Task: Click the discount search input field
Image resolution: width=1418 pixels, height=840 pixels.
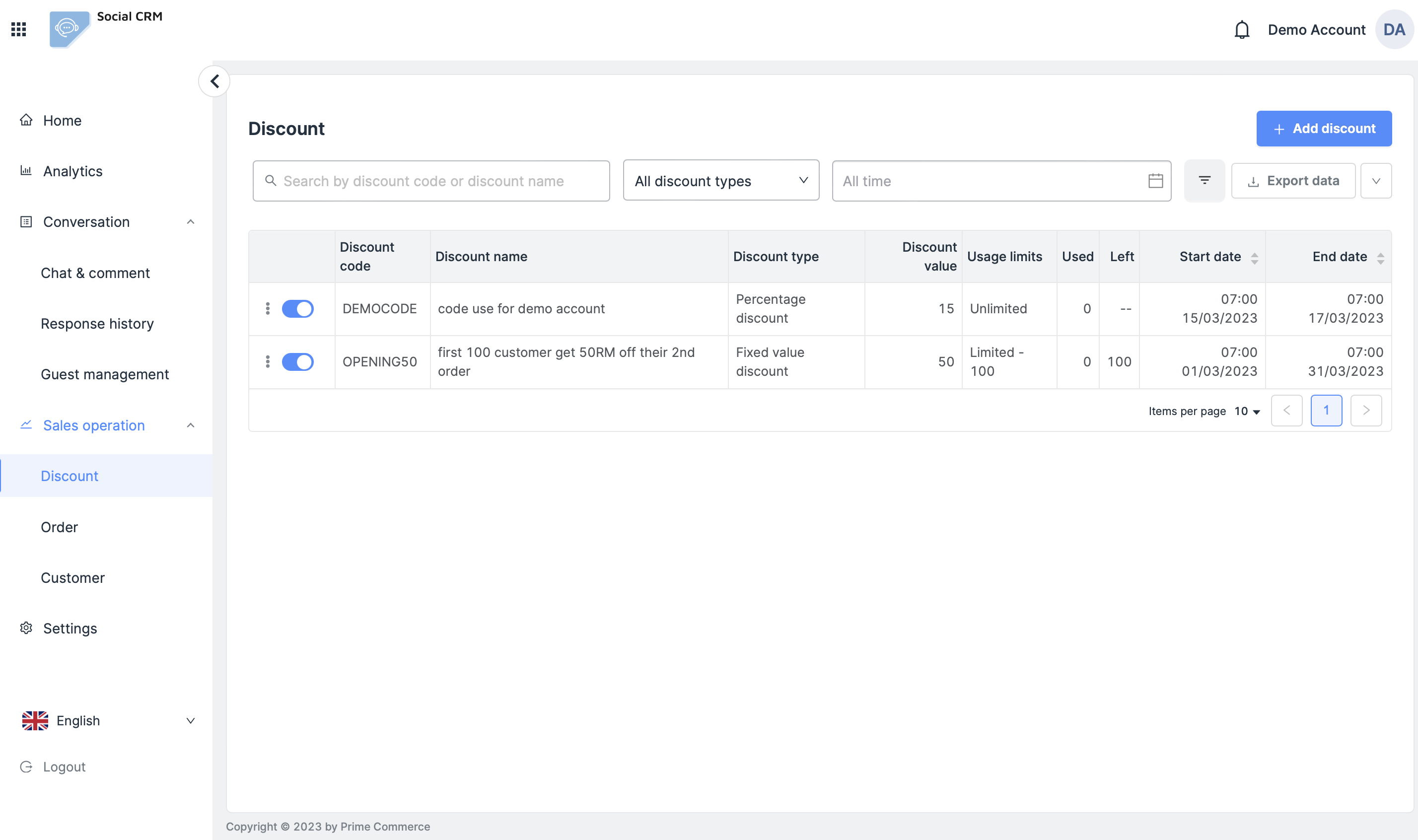Action: pos(431,181)
